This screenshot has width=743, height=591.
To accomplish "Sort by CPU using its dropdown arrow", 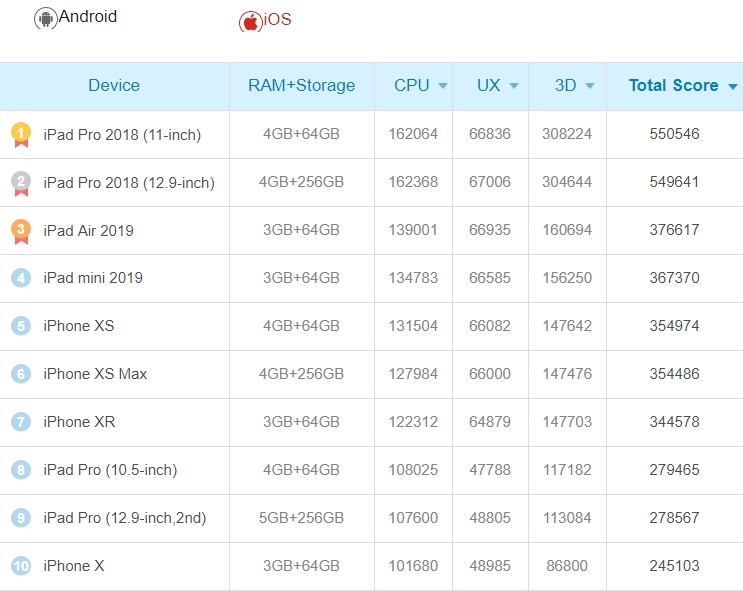I will tap(443, 86).
